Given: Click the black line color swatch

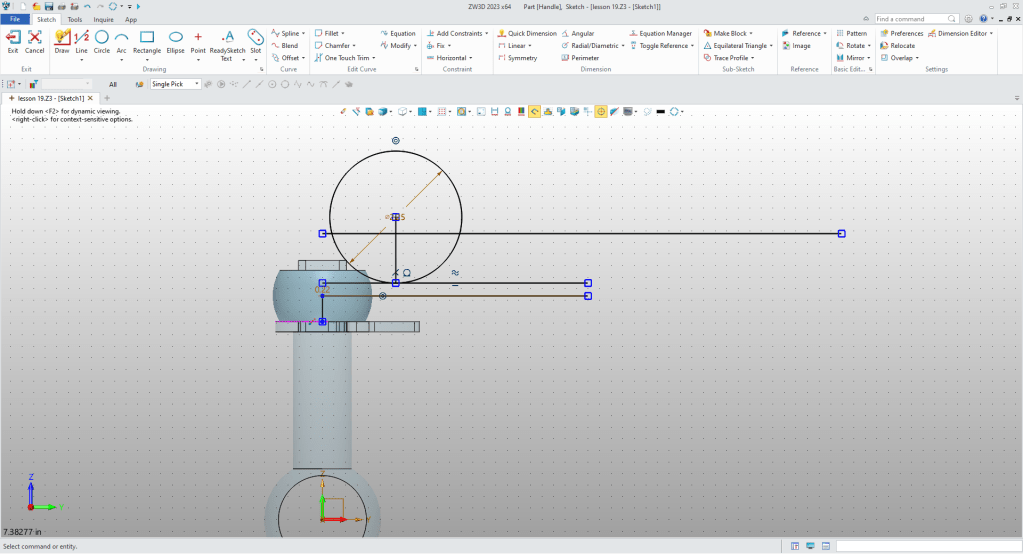Looking at the screenshot, I should coord(660,111).
